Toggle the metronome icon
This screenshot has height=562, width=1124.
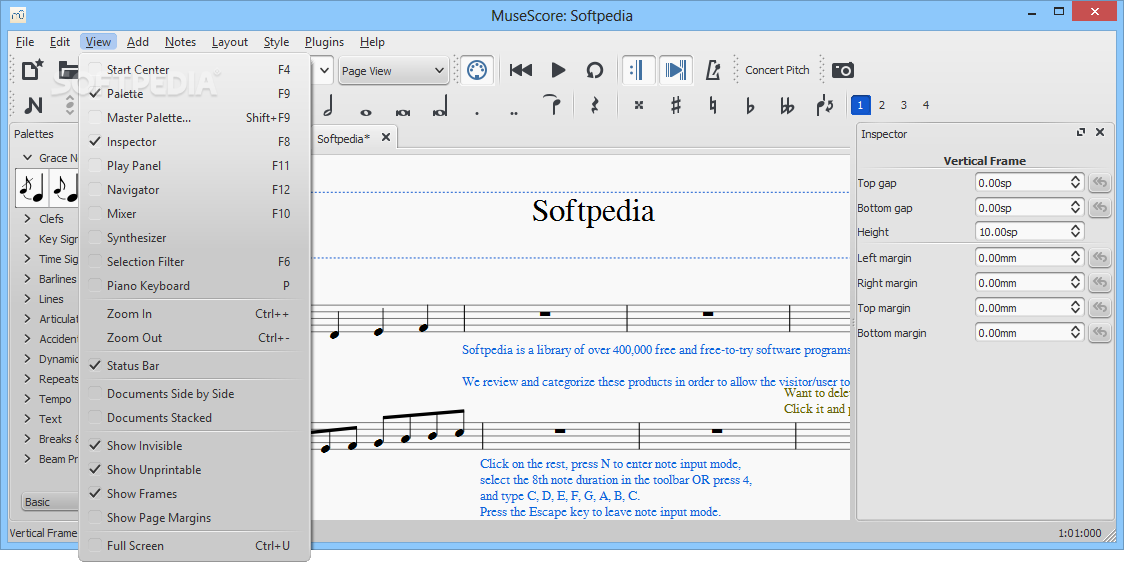(713, 70)
